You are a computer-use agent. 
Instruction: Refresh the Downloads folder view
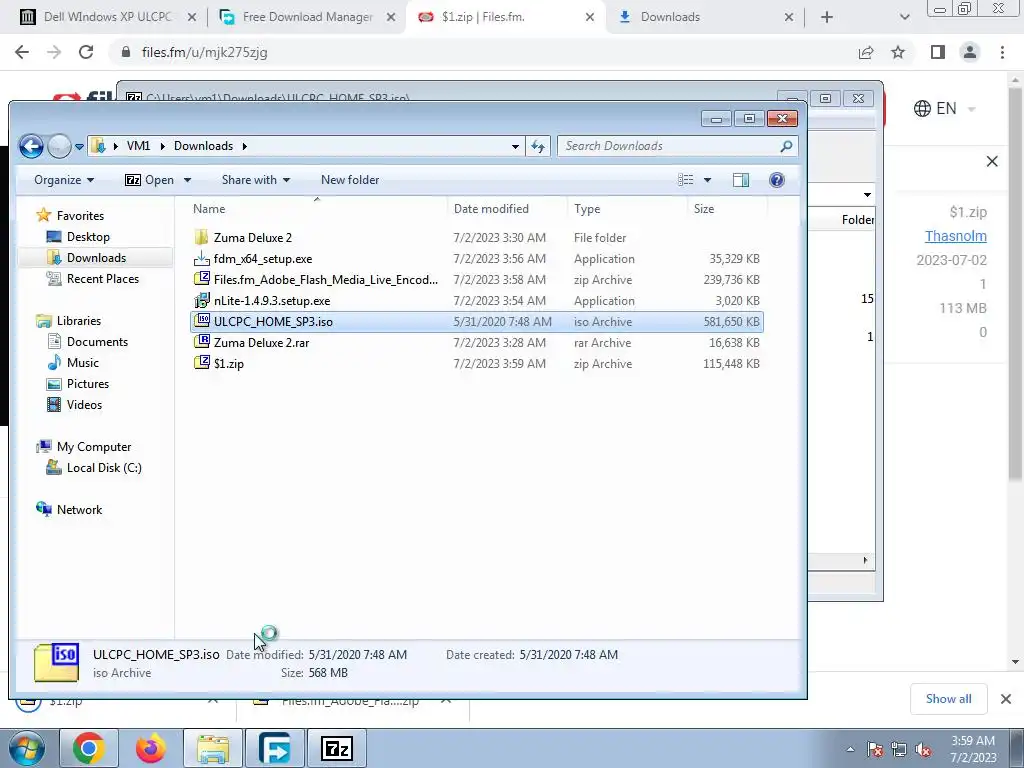pyautogui.click(x=537, y=146)
